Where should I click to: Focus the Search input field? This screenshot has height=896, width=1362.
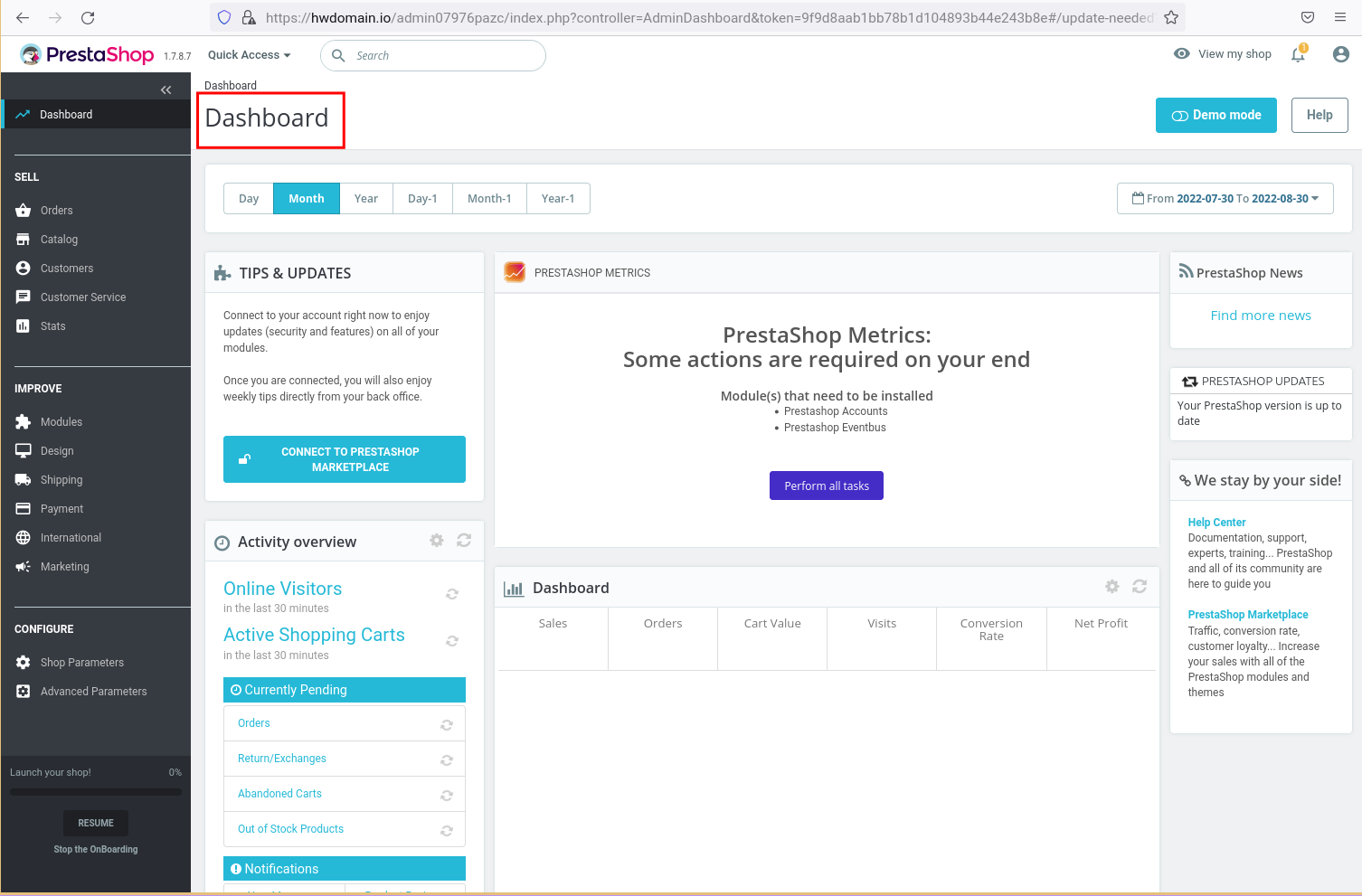click(x=433, y=55)
